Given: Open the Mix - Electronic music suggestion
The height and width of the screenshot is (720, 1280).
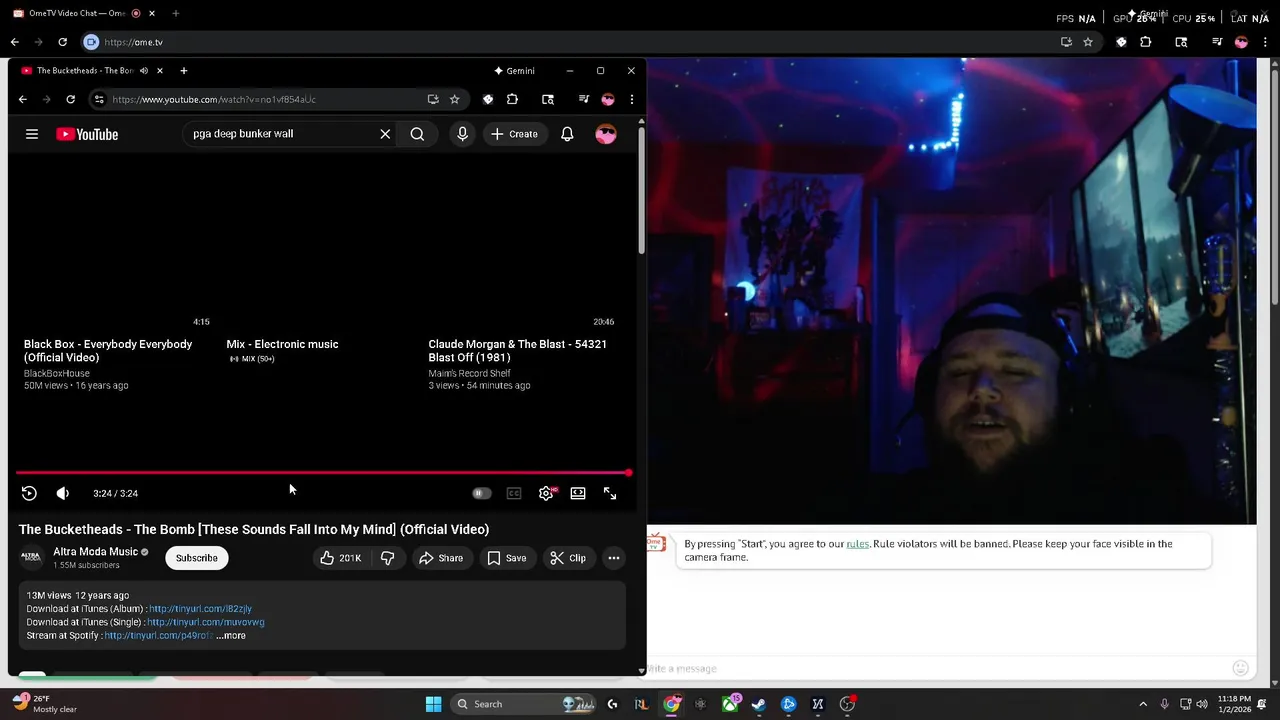Looking at the screenshot, I should click(x=282, y=344).
